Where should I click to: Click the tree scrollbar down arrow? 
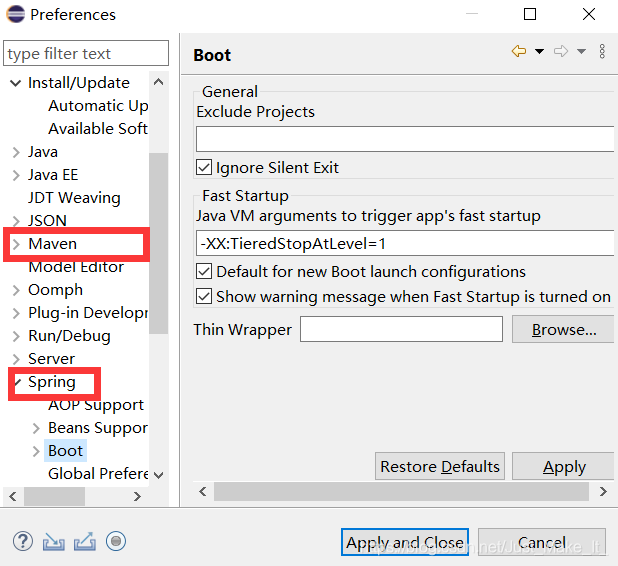click(158, 475)
